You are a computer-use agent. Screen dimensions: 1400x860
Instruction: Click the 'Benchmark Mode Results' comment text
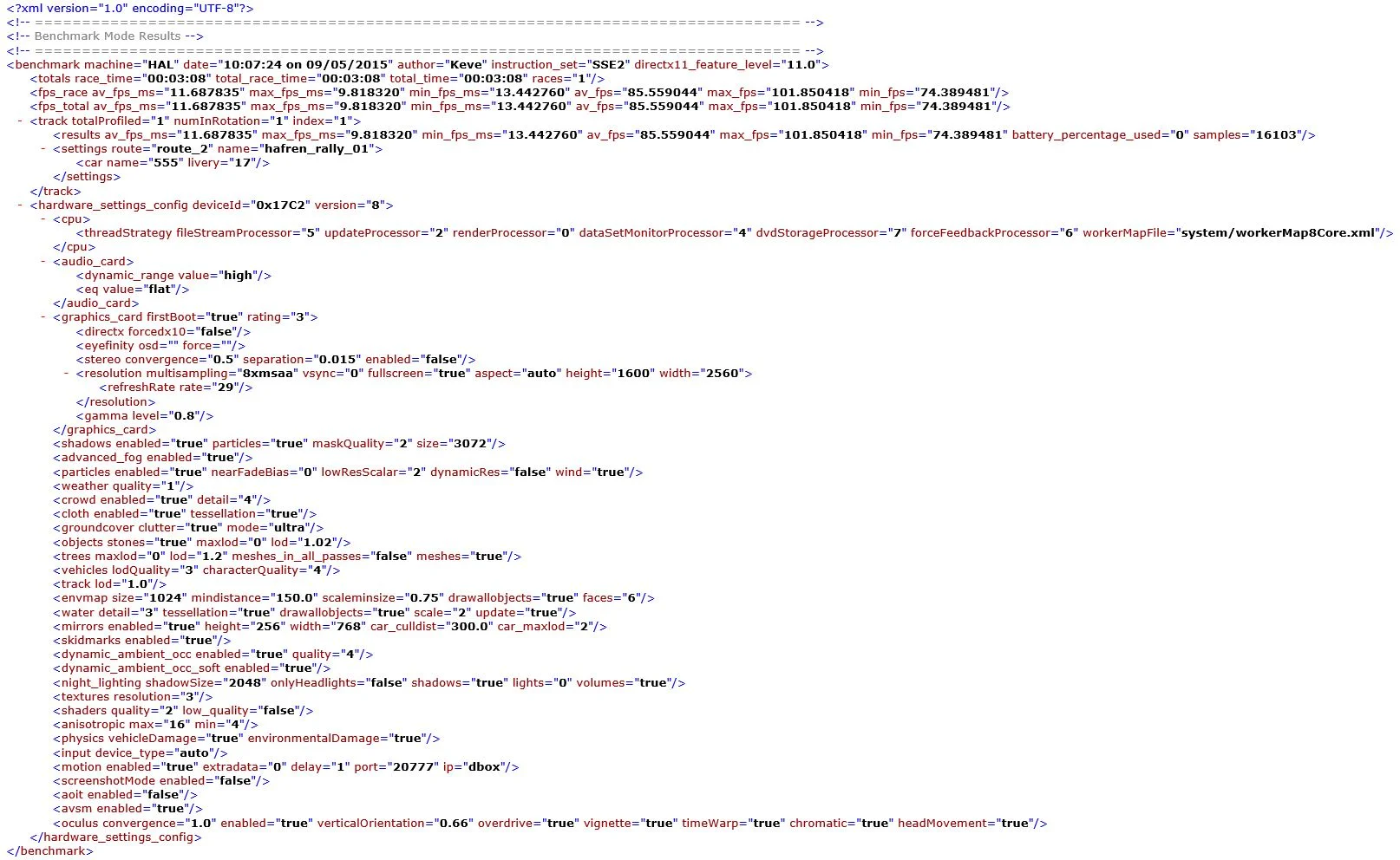coord(108,36)
